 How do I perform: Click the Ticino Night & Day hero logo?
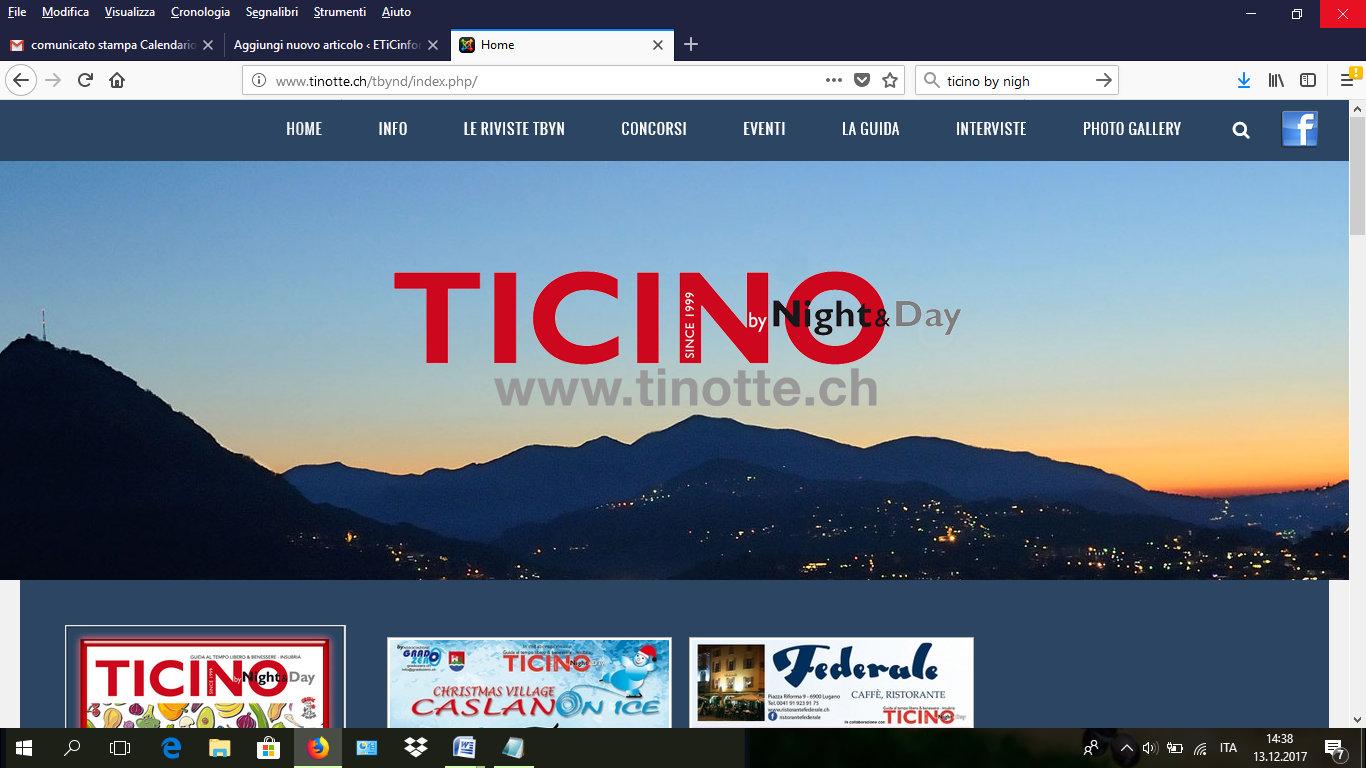[677, 337]
